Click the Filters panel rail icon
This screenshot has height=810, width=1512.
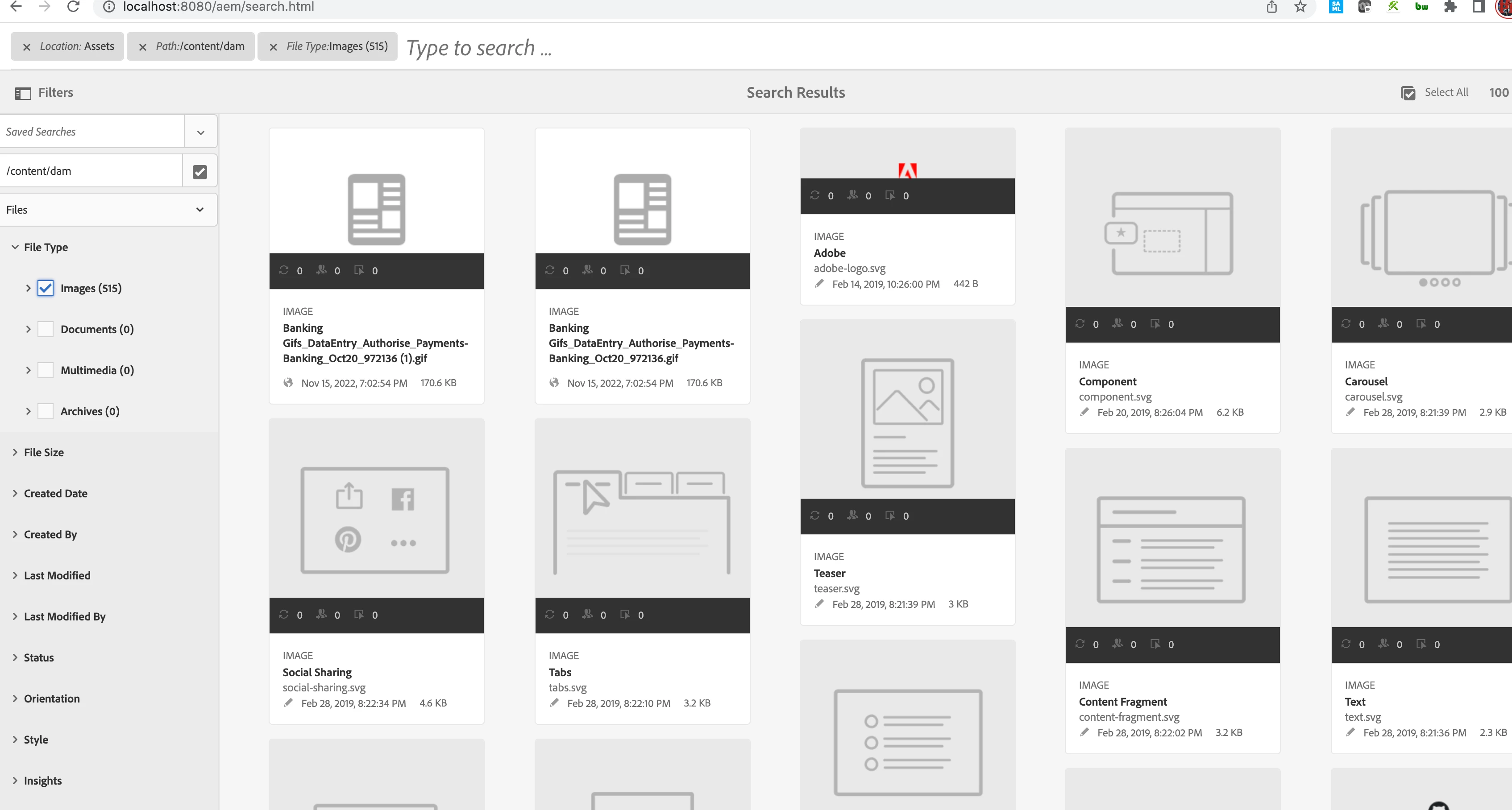pyautogui.click(x=23, y=93)
